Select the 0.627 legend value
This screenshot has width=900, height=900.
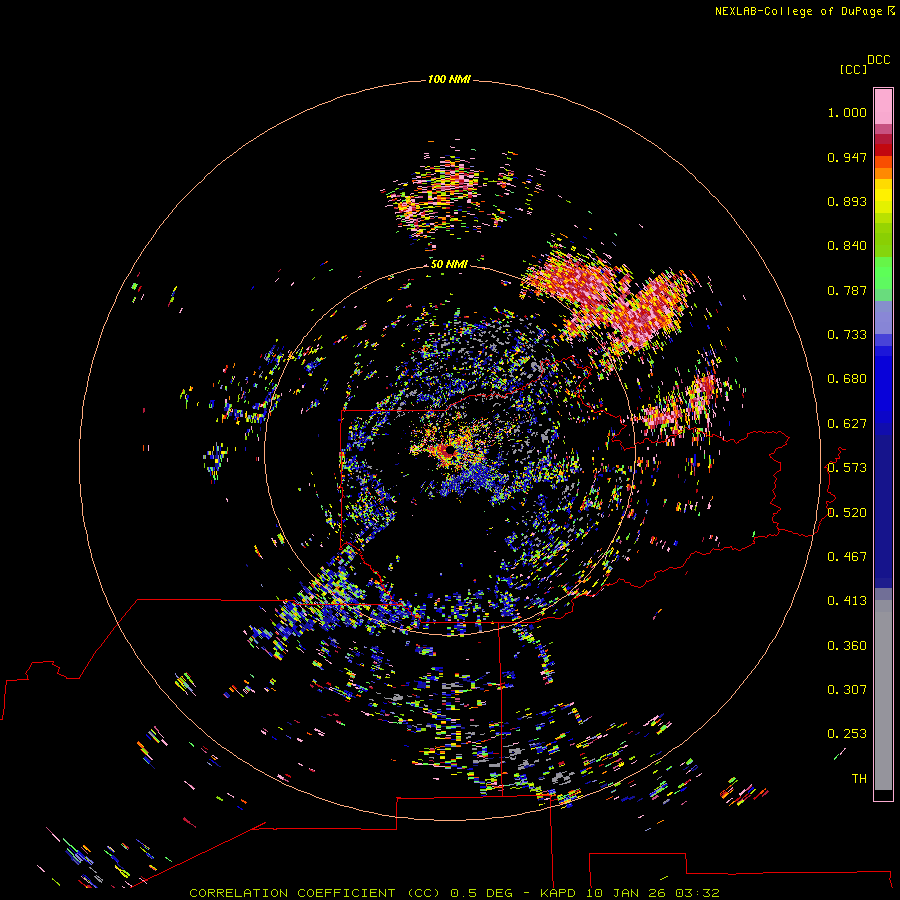[x=847, y=424]
